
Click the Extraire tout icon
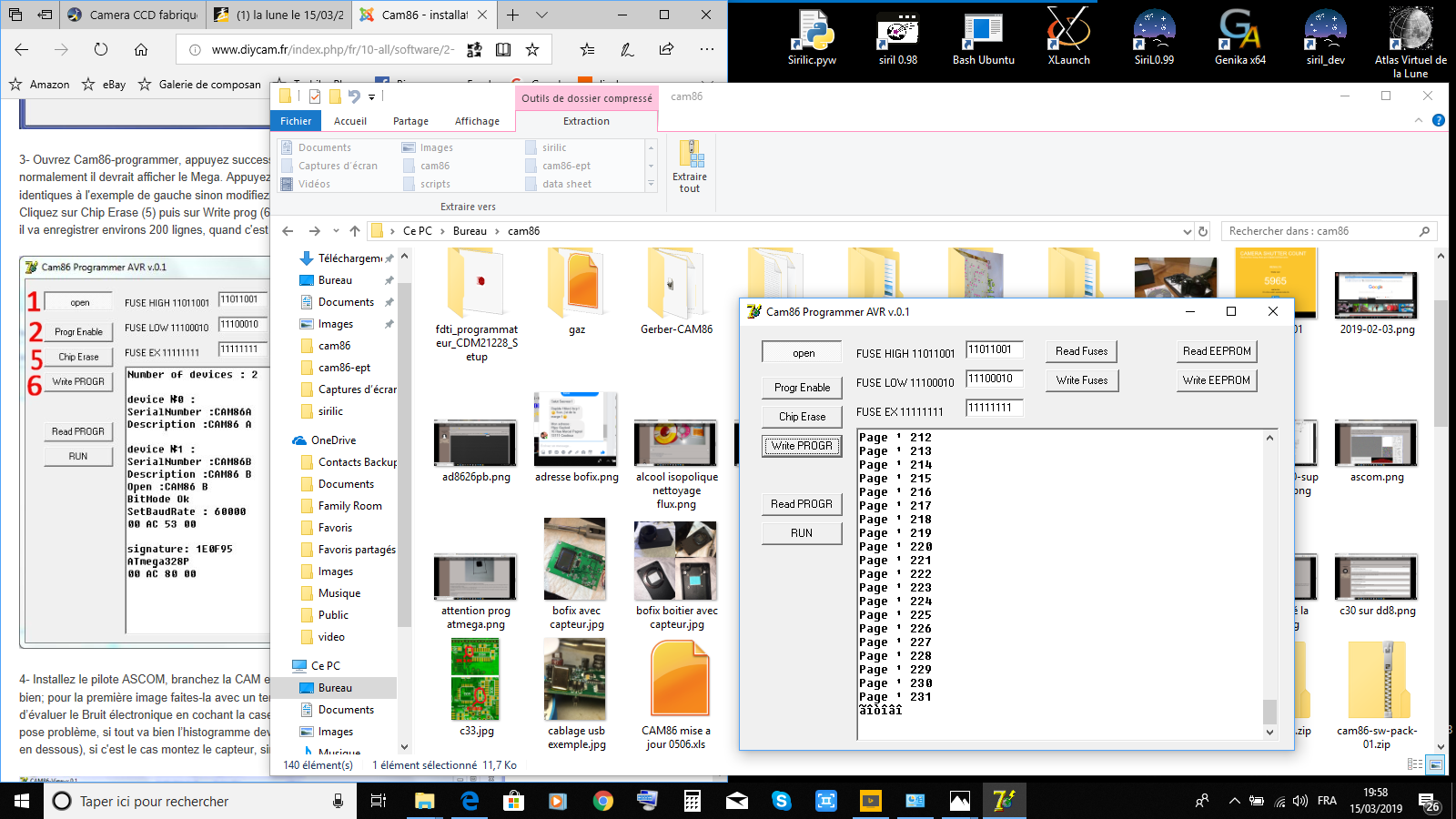(x=690, y=165)
